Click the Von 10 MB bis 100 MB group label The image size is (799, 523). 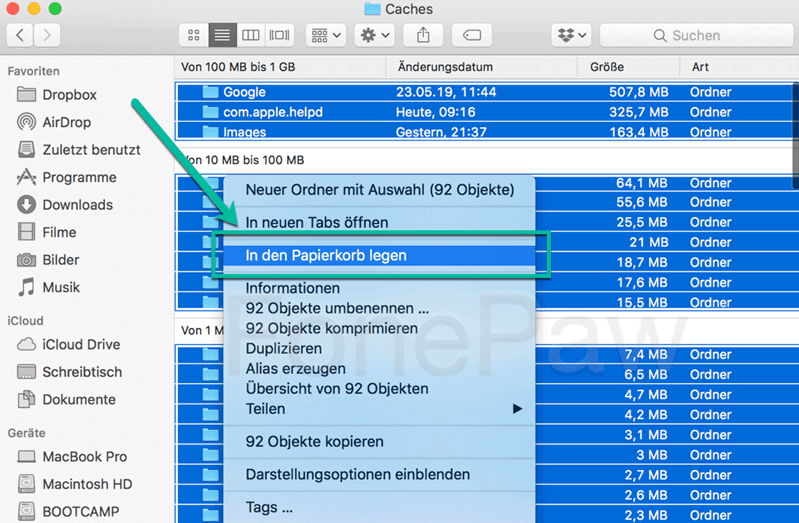click(x=243, y=160)
